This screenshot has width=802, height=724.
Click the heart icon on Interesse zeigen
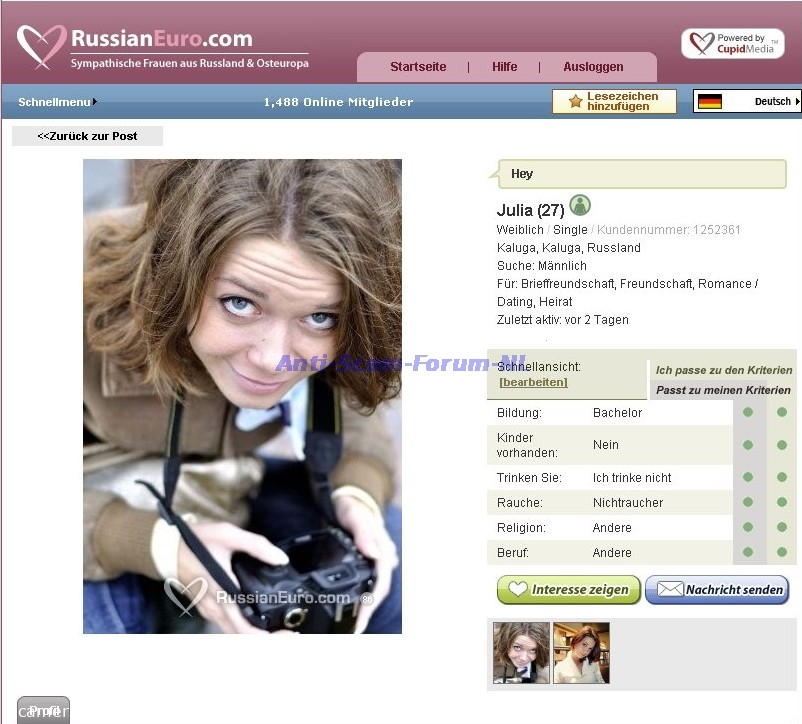pos(517,590)
